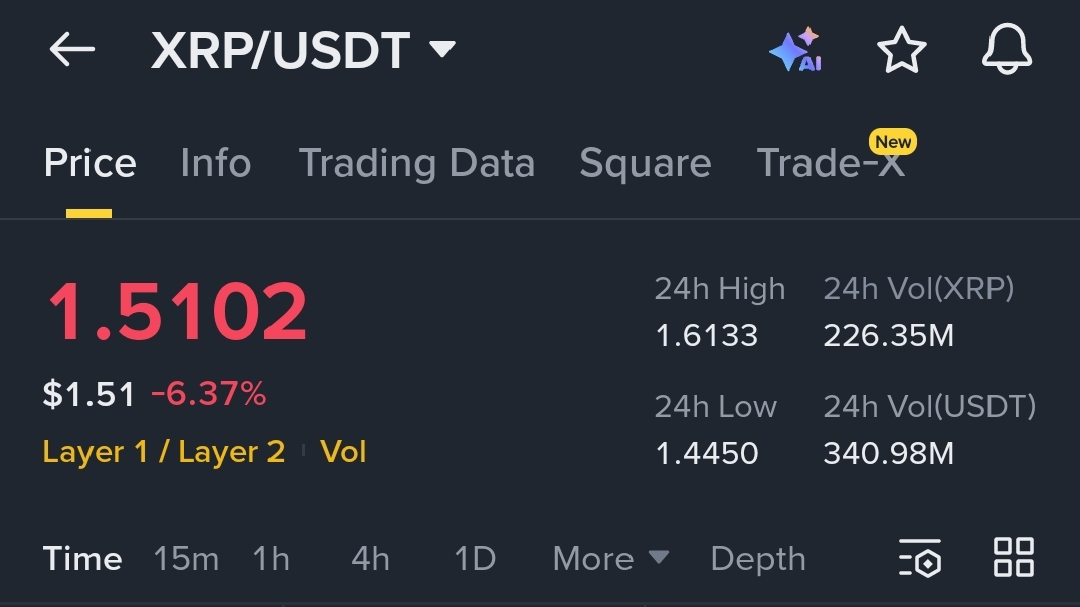Tap the Layer 1 / Layer 2 tag

point(163,452)
